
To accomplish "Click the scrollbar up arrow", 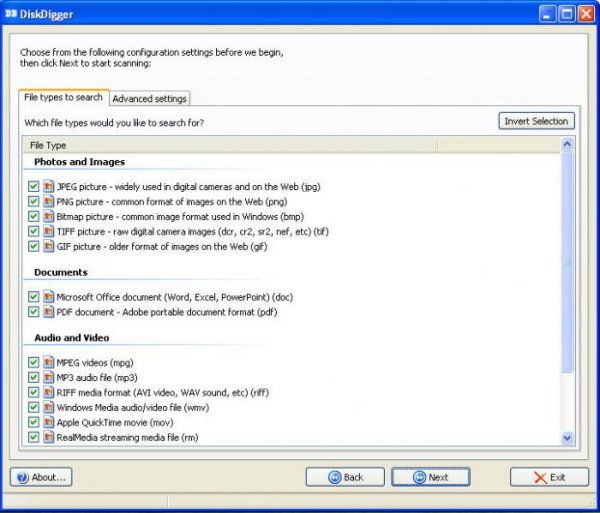I will pyautogui.click(x=567, y=144).
